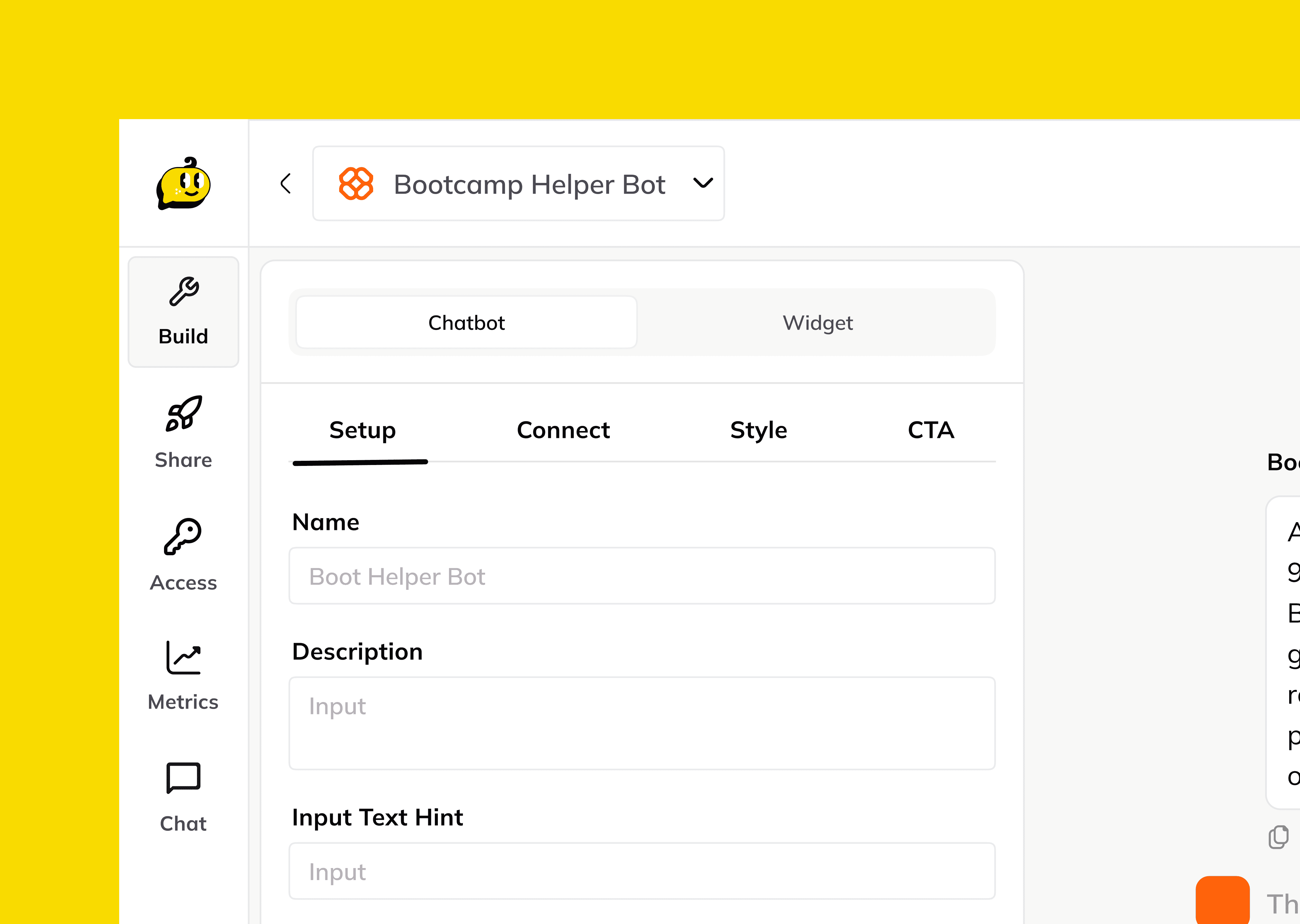
Task: Open the Share rocket section
Action: point(183,433)
